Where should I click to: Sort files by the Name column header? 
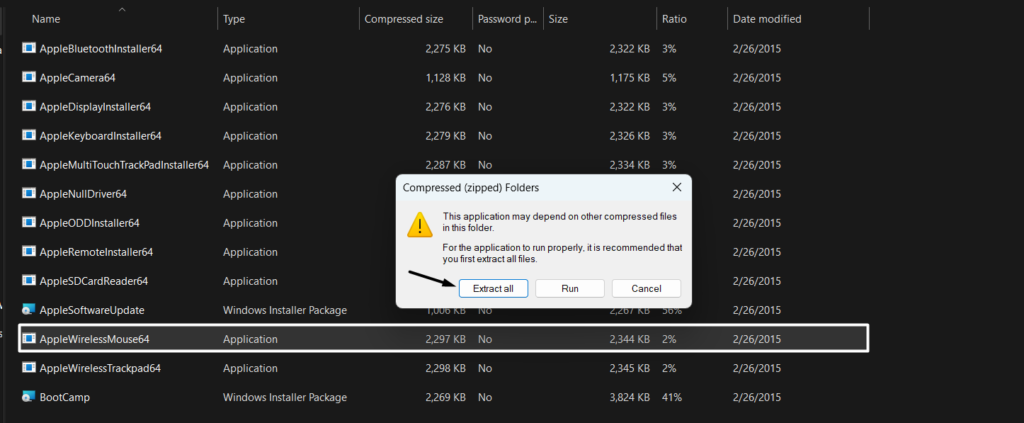click(46, 19)
